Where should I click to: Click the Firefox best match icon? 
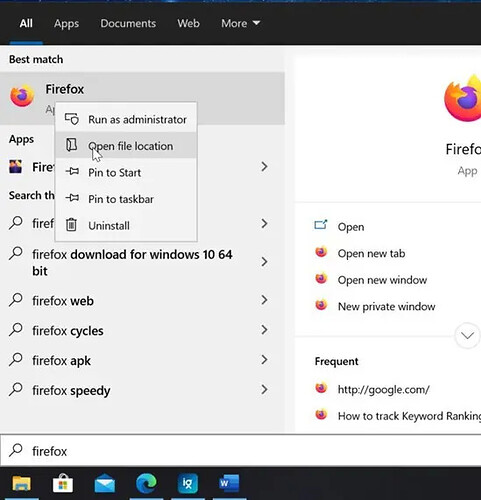22,96
